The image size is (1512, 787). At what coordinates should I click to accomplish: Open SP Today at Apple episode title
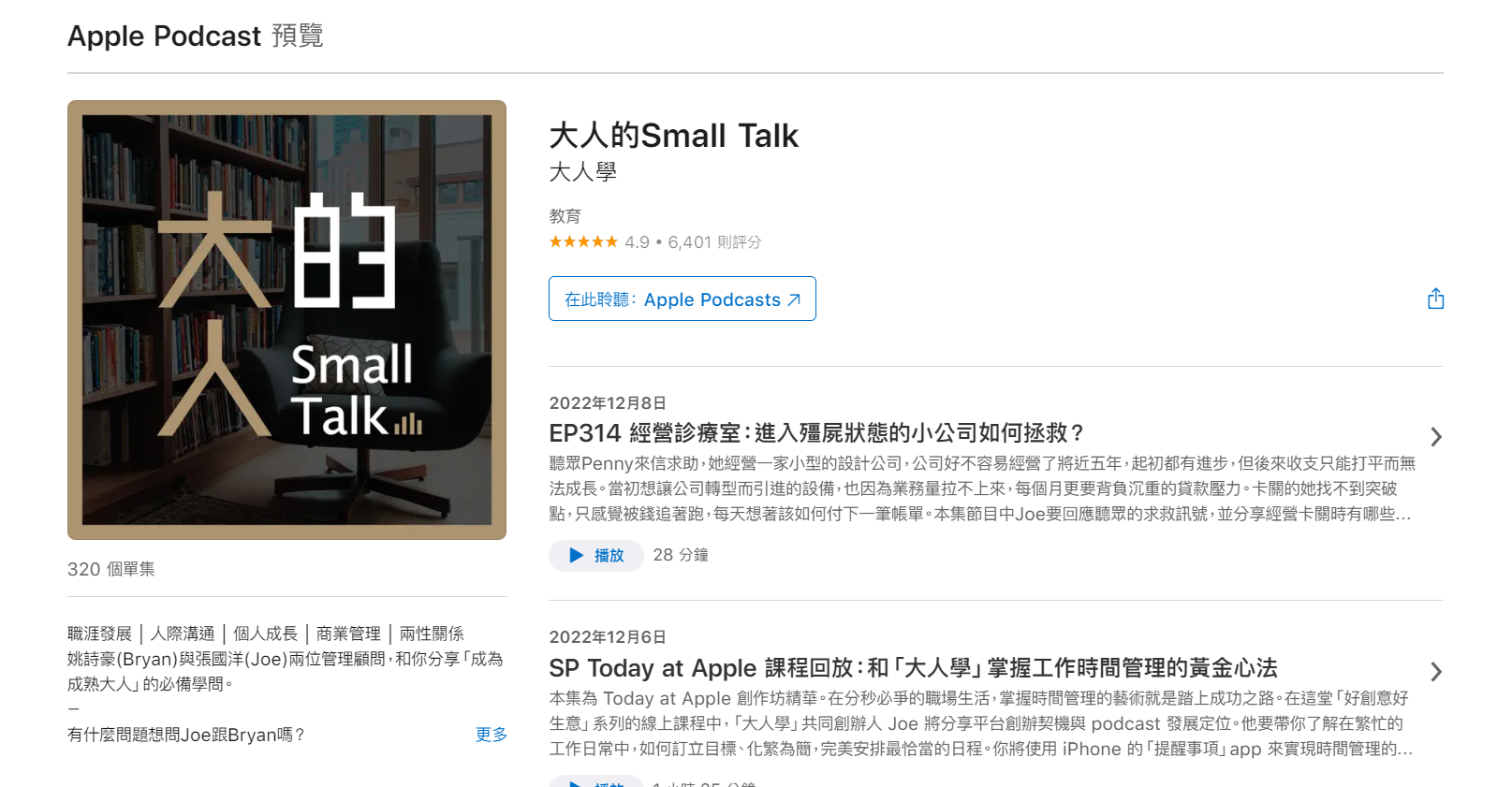tap(913, 668)
